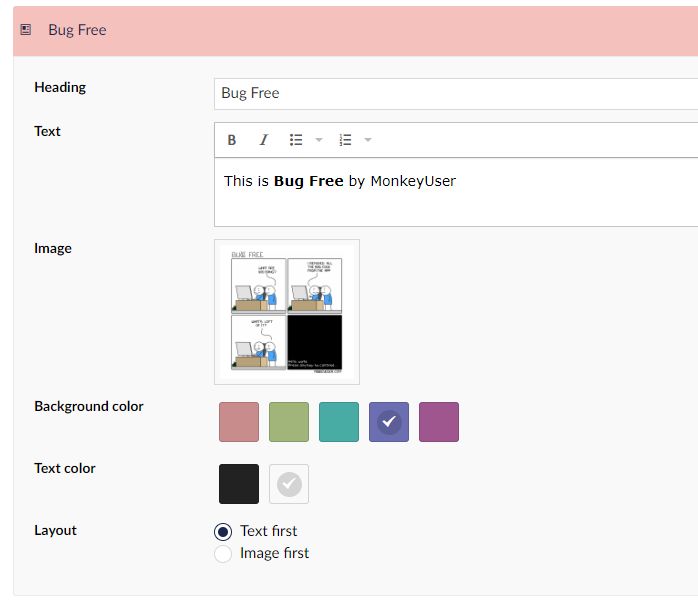Toggle italic formatting in text editor
698x604 pixels.
[264, 140]
